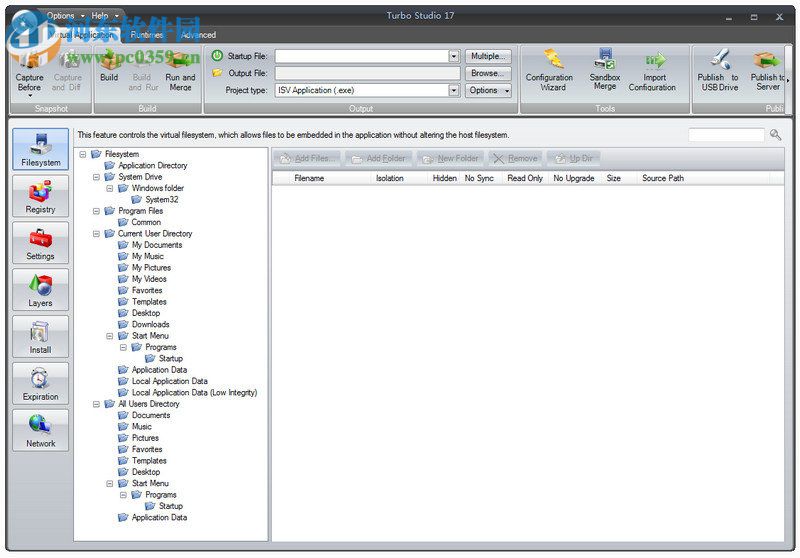
Task: Open the Registry section in sidebar
Action: click(x=40, y=197)
